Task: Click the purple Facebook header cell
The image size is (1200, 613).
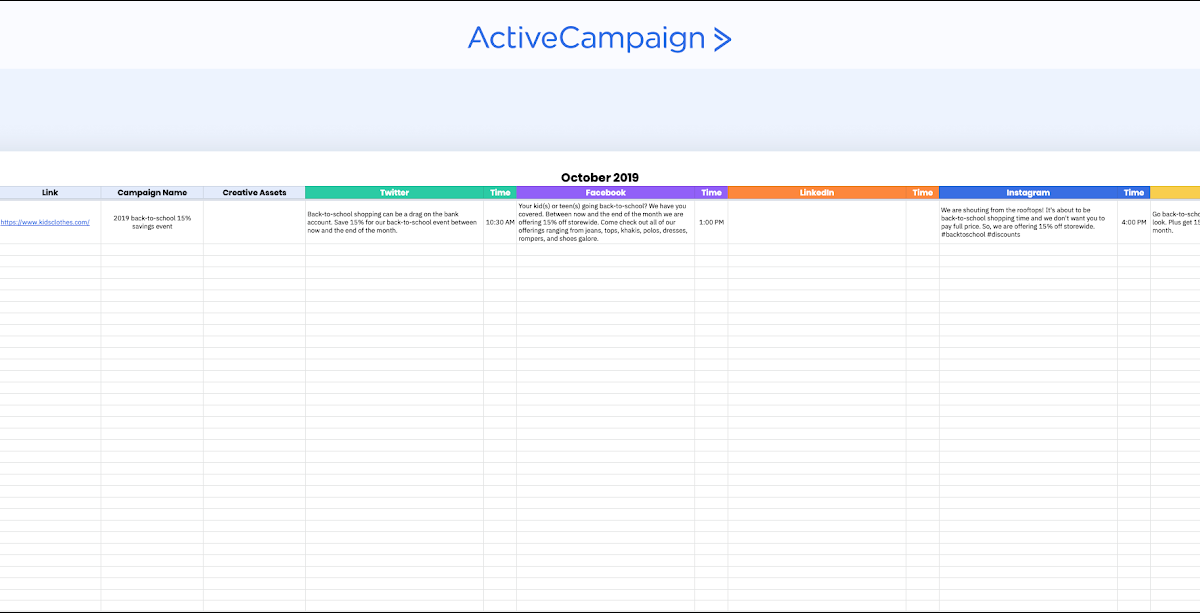Action: click(x=605, y=193)
